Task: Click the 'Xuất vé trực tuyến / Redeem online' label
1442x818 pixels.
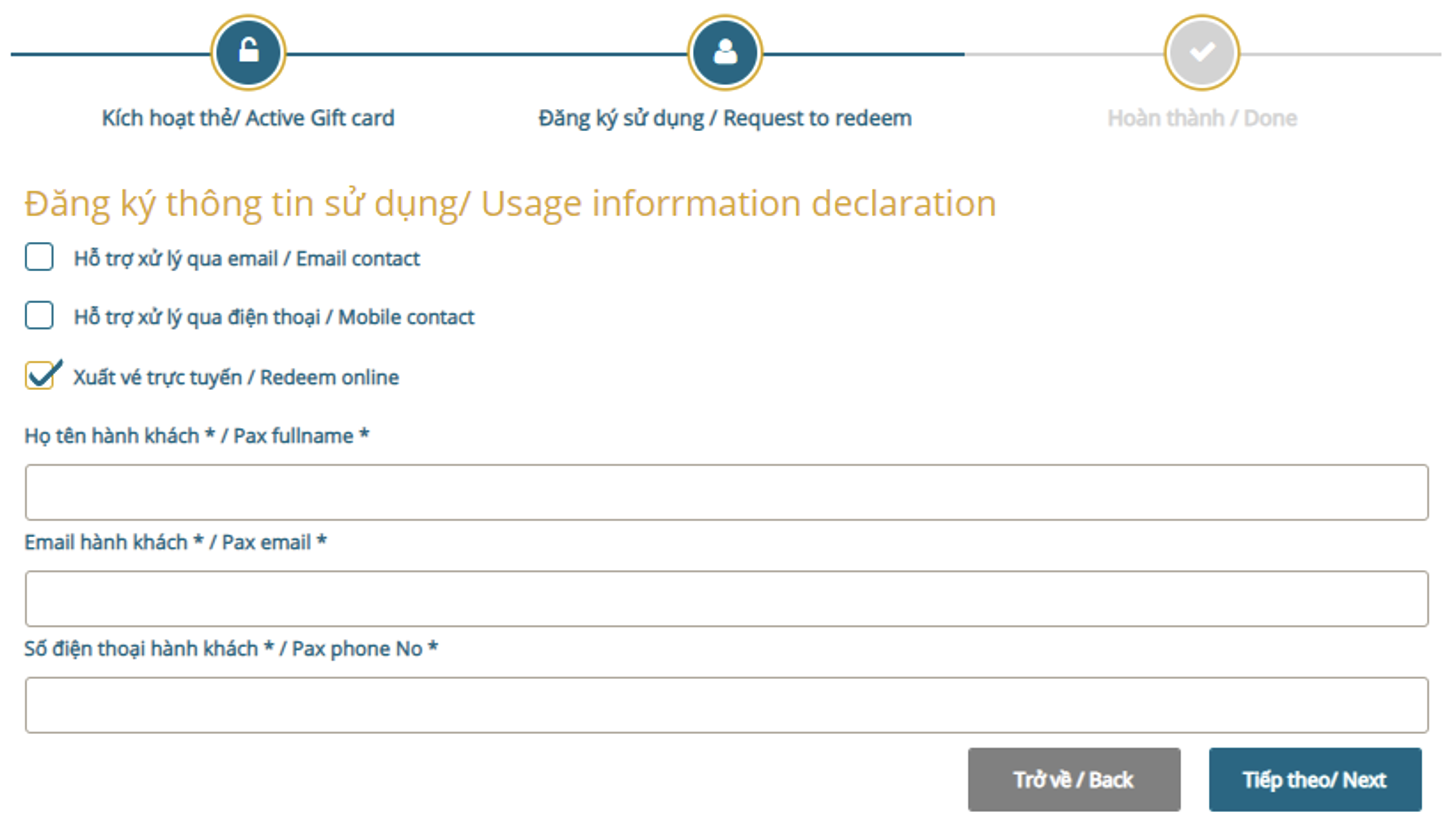Action: tap(236, 378)
